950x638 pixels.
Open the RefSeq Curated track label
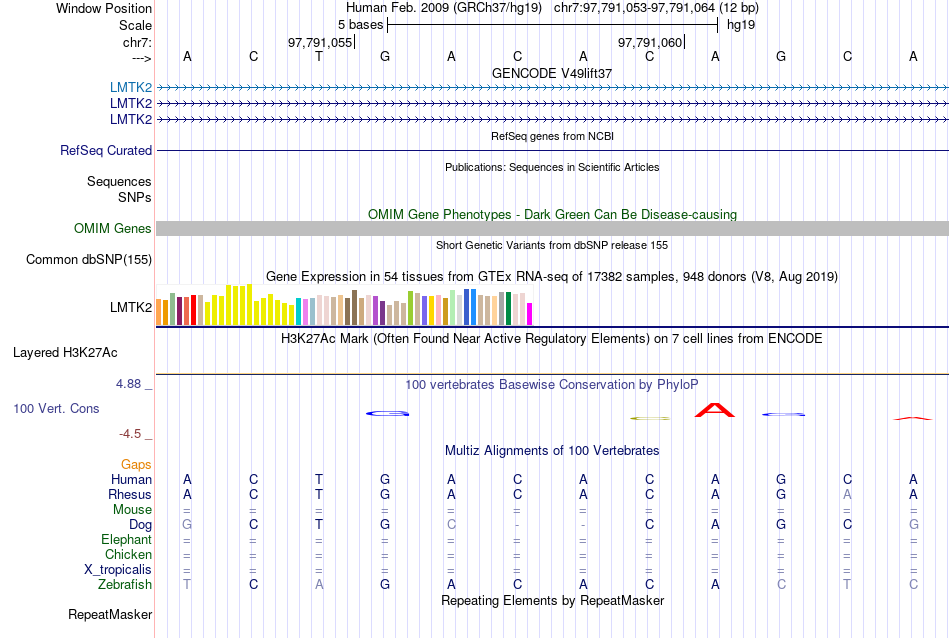[x=106, y=150]
